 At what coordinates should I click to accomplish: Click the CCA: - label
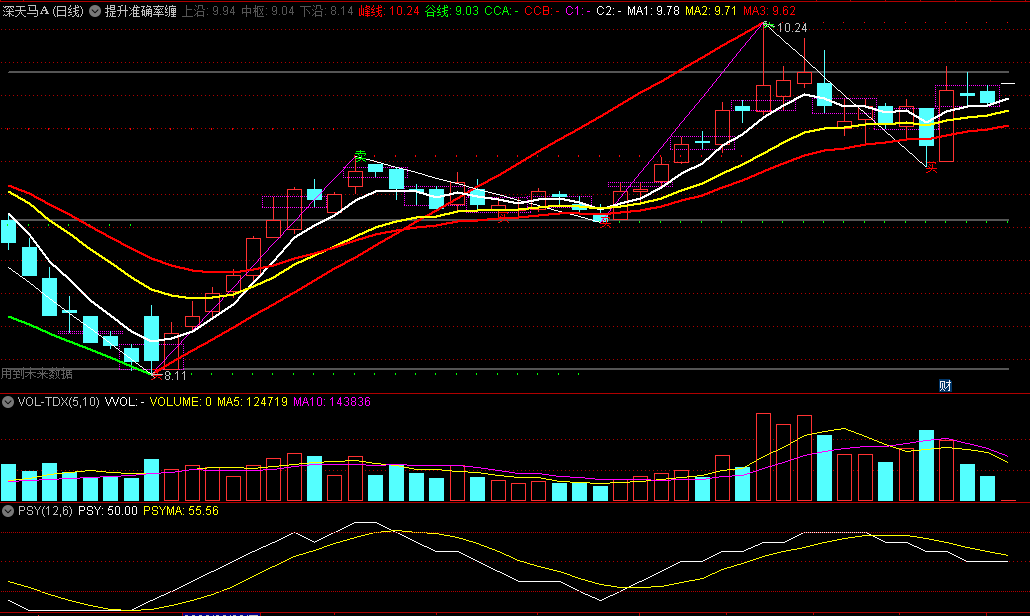(x=501, y=11)
